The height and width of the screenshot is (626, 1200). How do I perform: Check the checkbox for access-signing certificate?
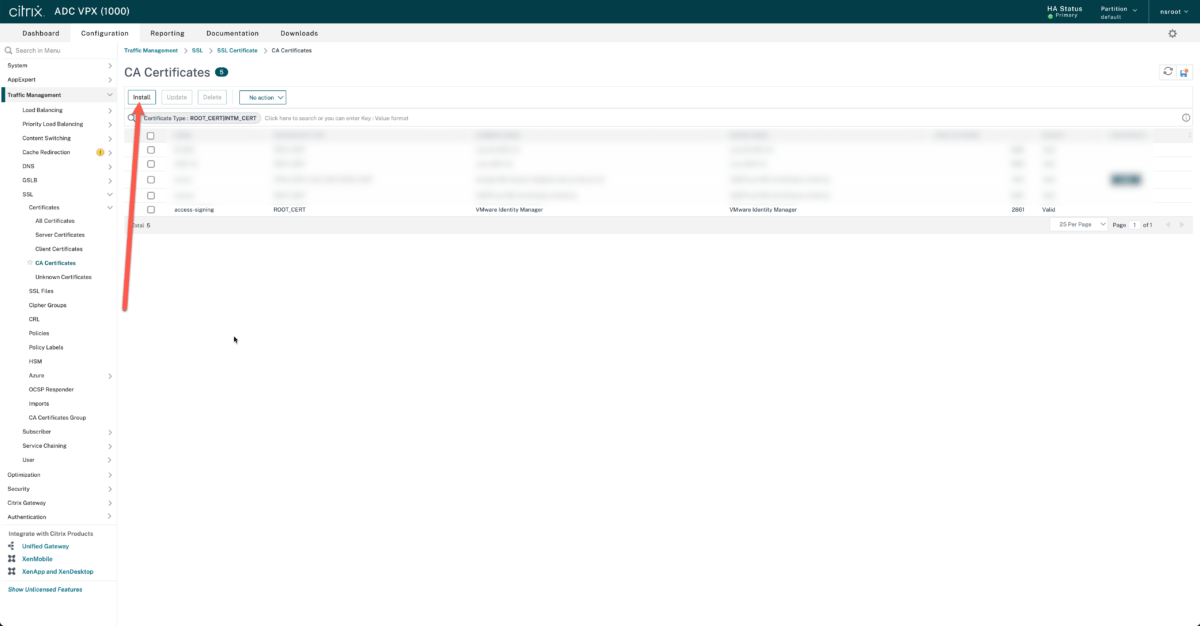click(151, 209)
